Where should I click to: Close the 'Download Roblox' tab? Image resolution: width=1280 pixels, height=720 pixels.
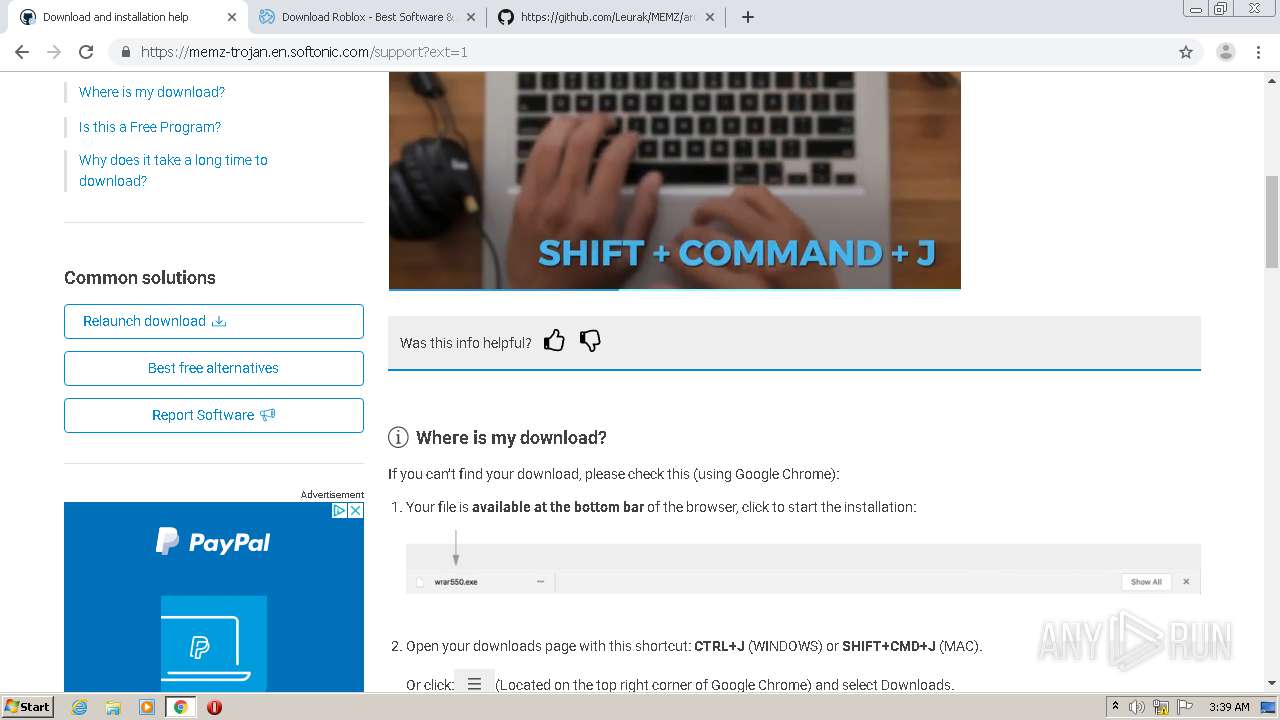pos(471,17)
